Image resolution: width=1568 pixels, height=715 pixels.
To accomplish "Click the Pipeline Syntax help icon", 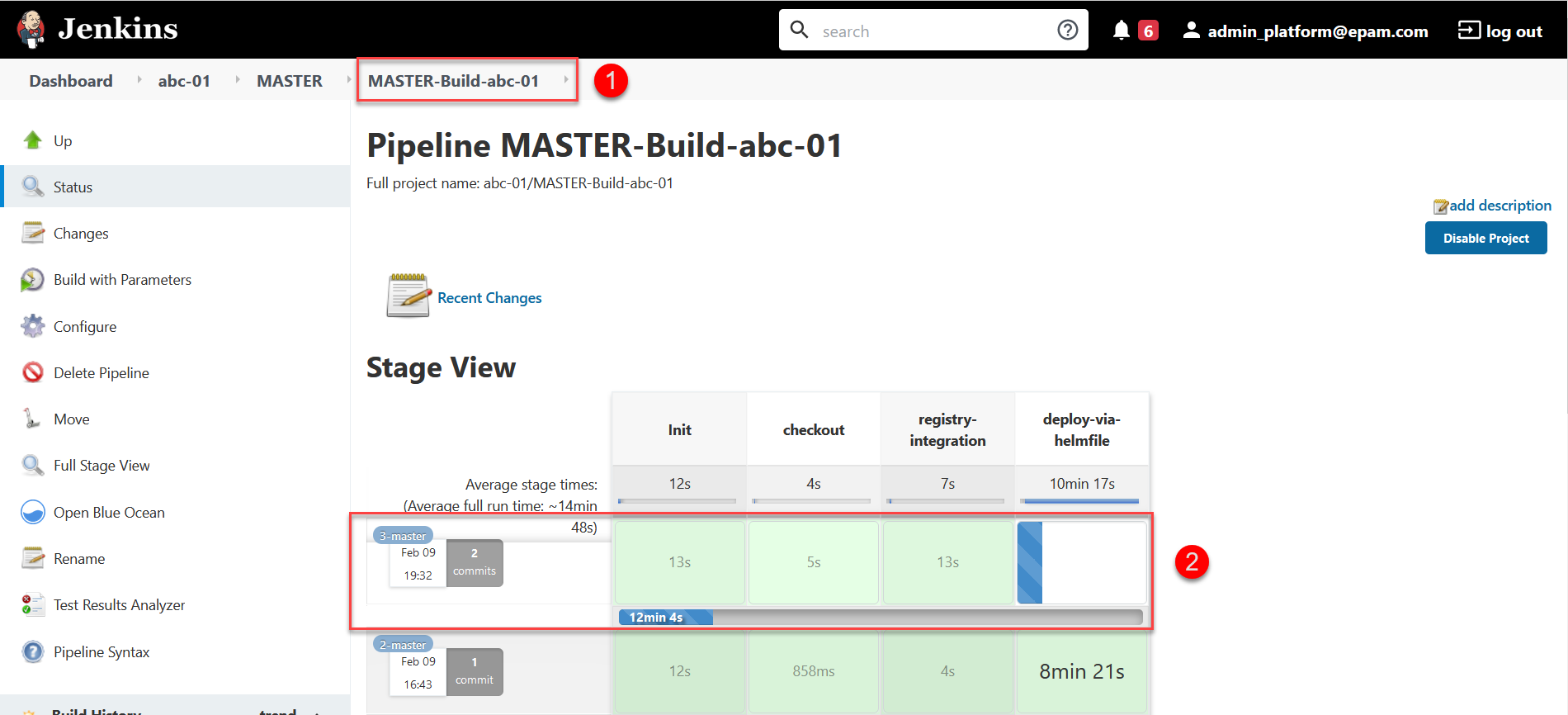I will click(33, 651).
